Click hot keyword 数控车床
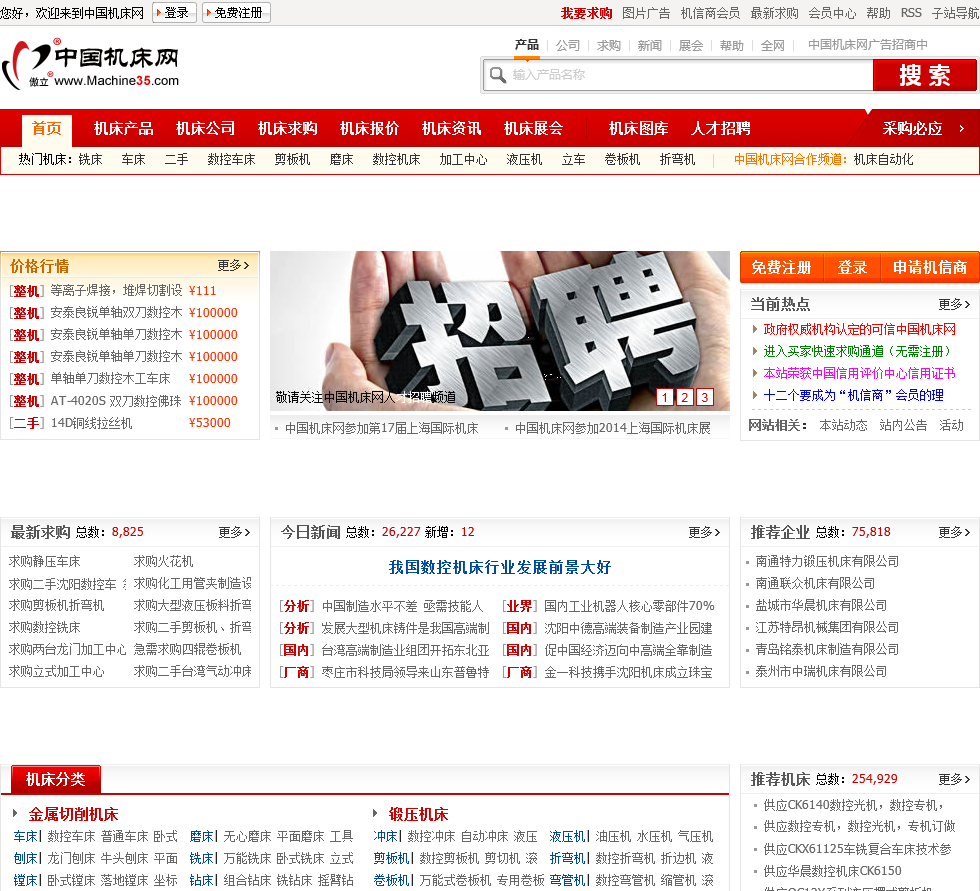 (x=231, y=160)
